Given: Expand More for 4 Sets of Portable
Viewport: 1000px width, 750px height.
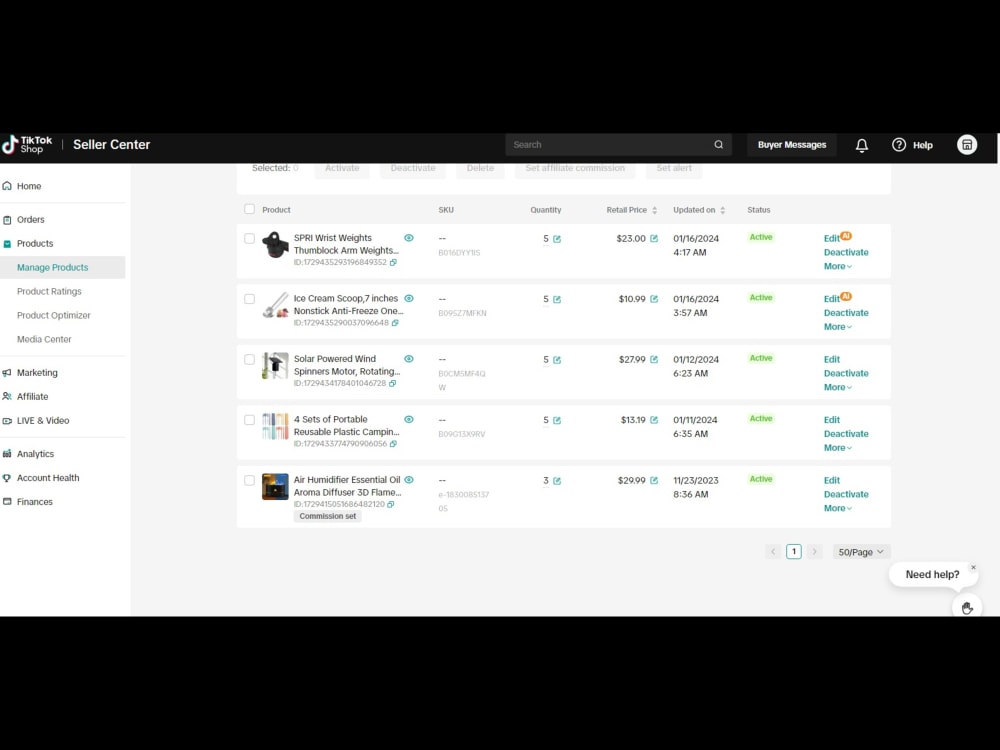Looking at the screenshot, I should [x=837, y=448].
